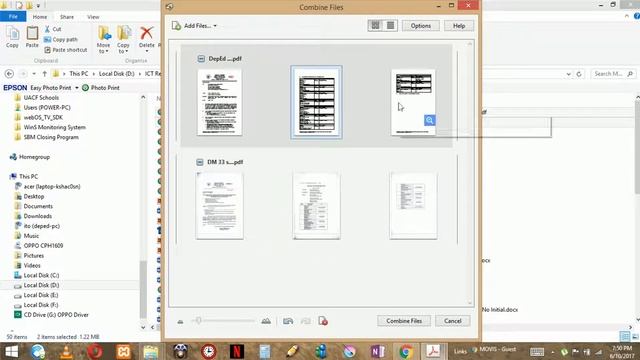Click the thumbnail size slider handle

(198, 321)
